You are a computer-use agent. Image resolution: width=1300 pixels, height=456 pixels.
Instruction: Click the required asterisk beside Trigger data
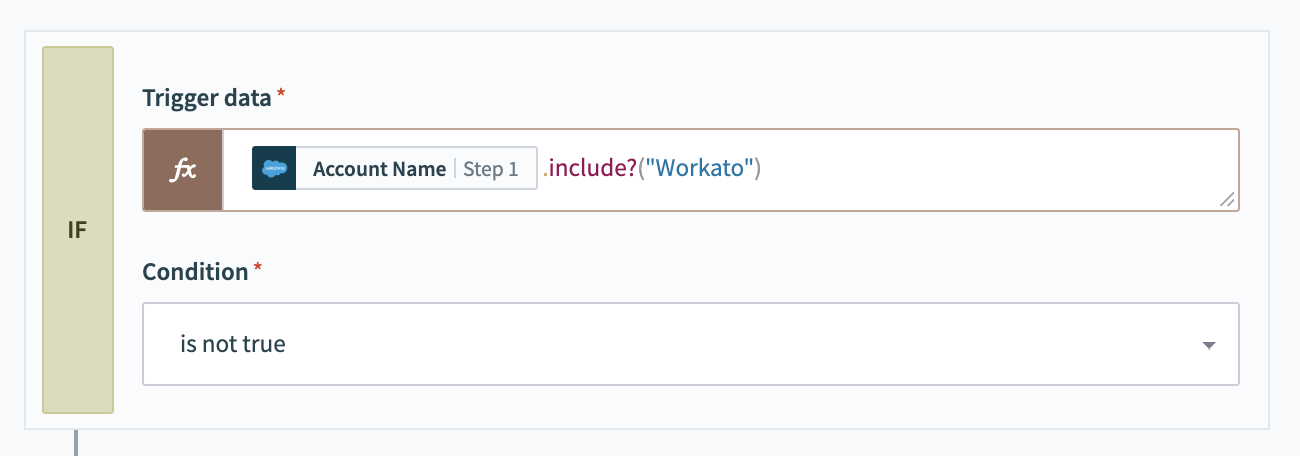pos(281,95)
